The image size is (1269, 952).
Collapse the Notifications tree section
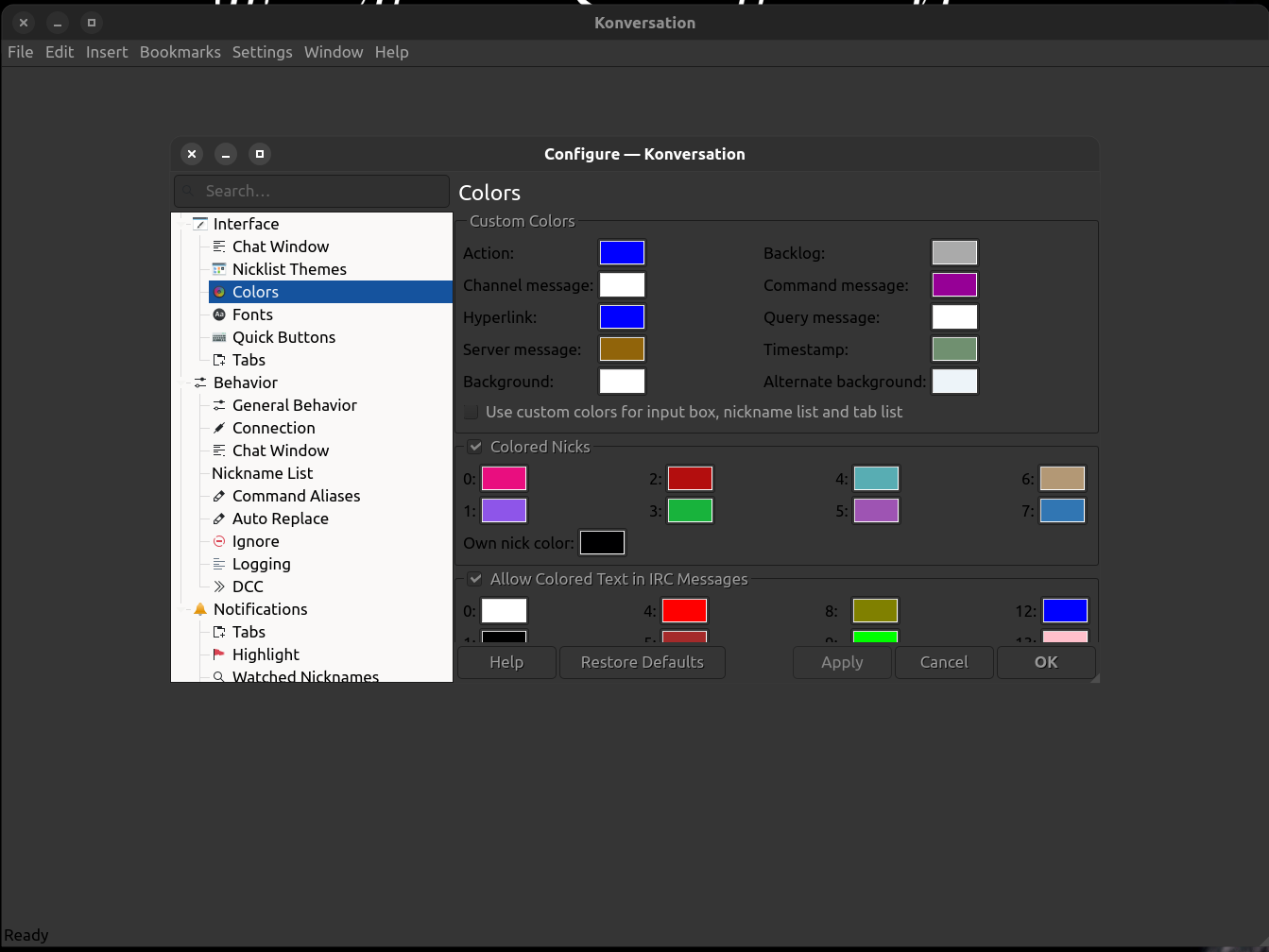click(181, 609)
